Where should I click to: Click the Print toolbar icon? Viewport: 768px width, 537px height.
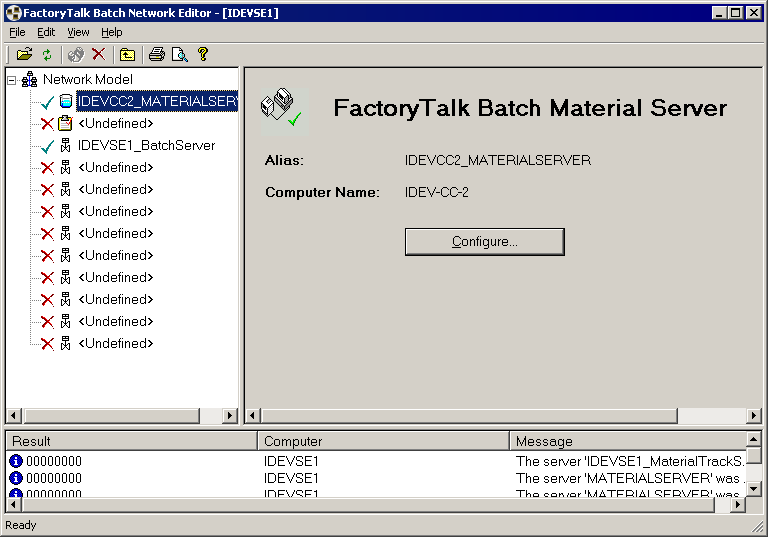157,54
